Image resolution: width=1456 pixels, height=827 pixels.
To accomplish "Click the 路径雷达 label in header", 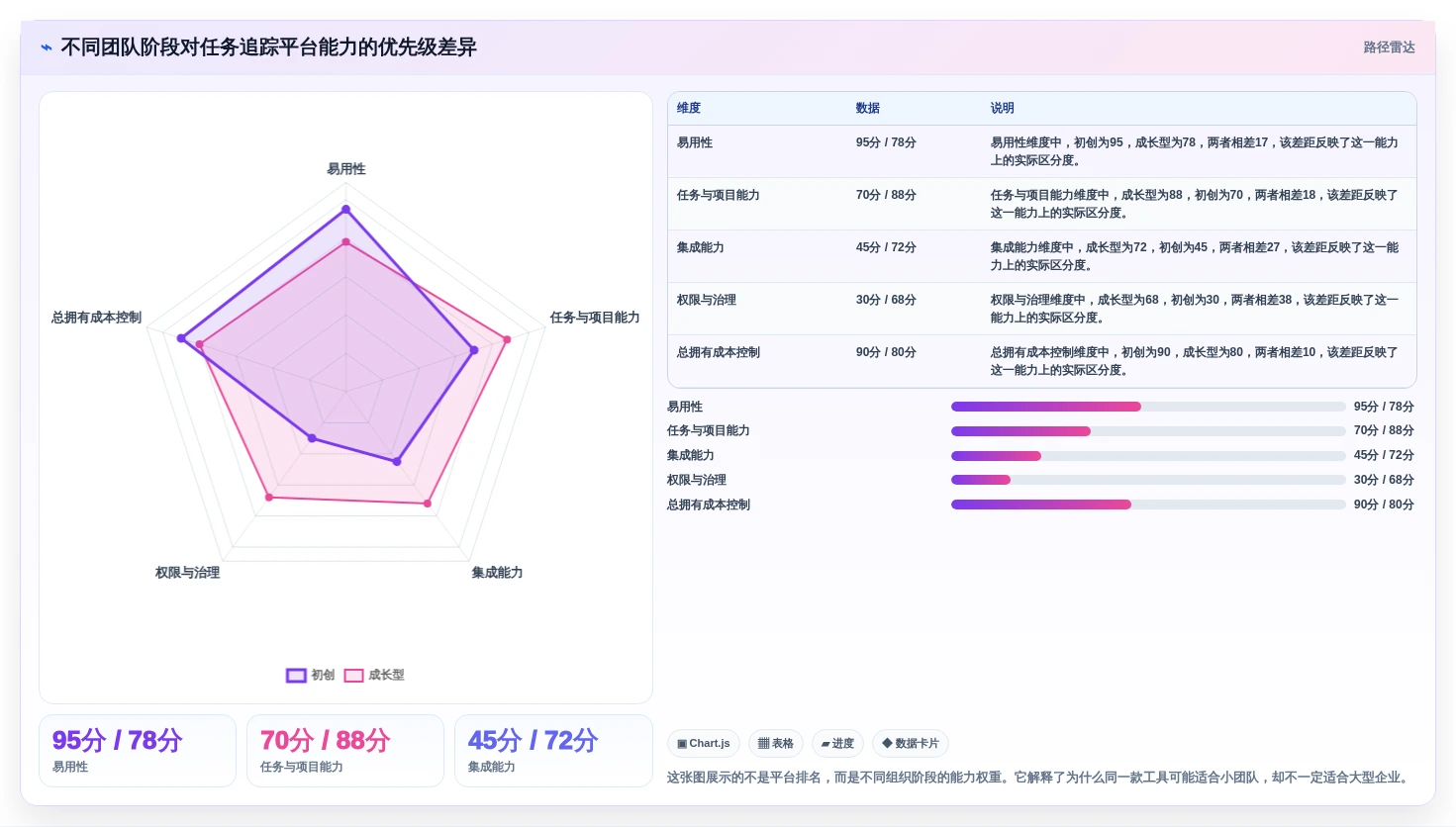I will [1389, 47].
